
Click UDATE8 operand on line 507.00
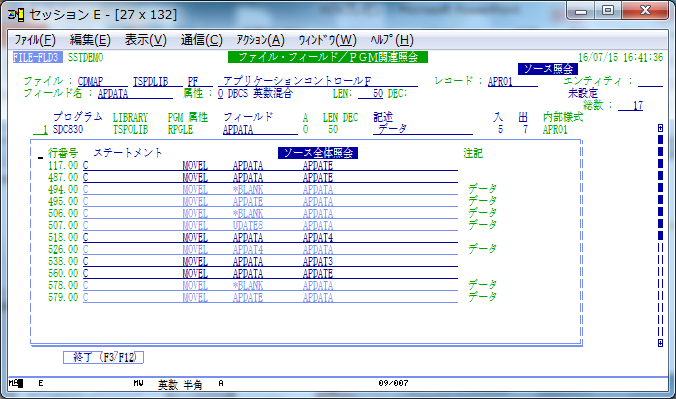tap(248, 226)
